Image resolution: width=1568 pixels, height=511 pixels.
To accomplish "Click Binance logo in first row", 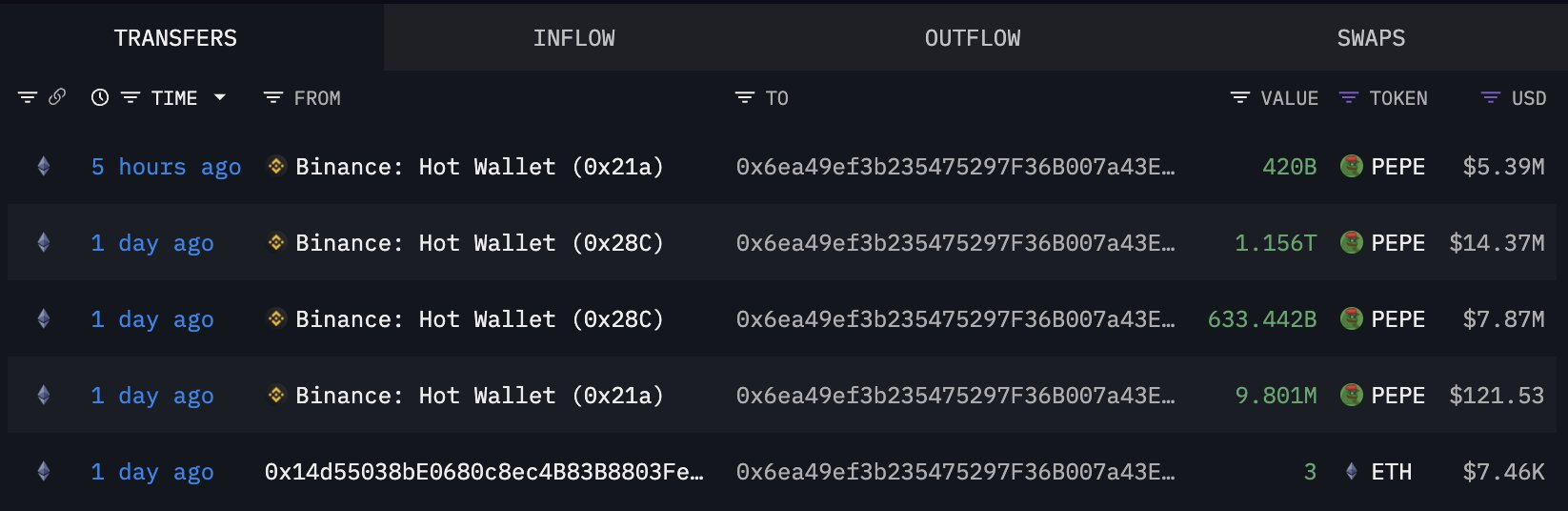I will (276, 166).
